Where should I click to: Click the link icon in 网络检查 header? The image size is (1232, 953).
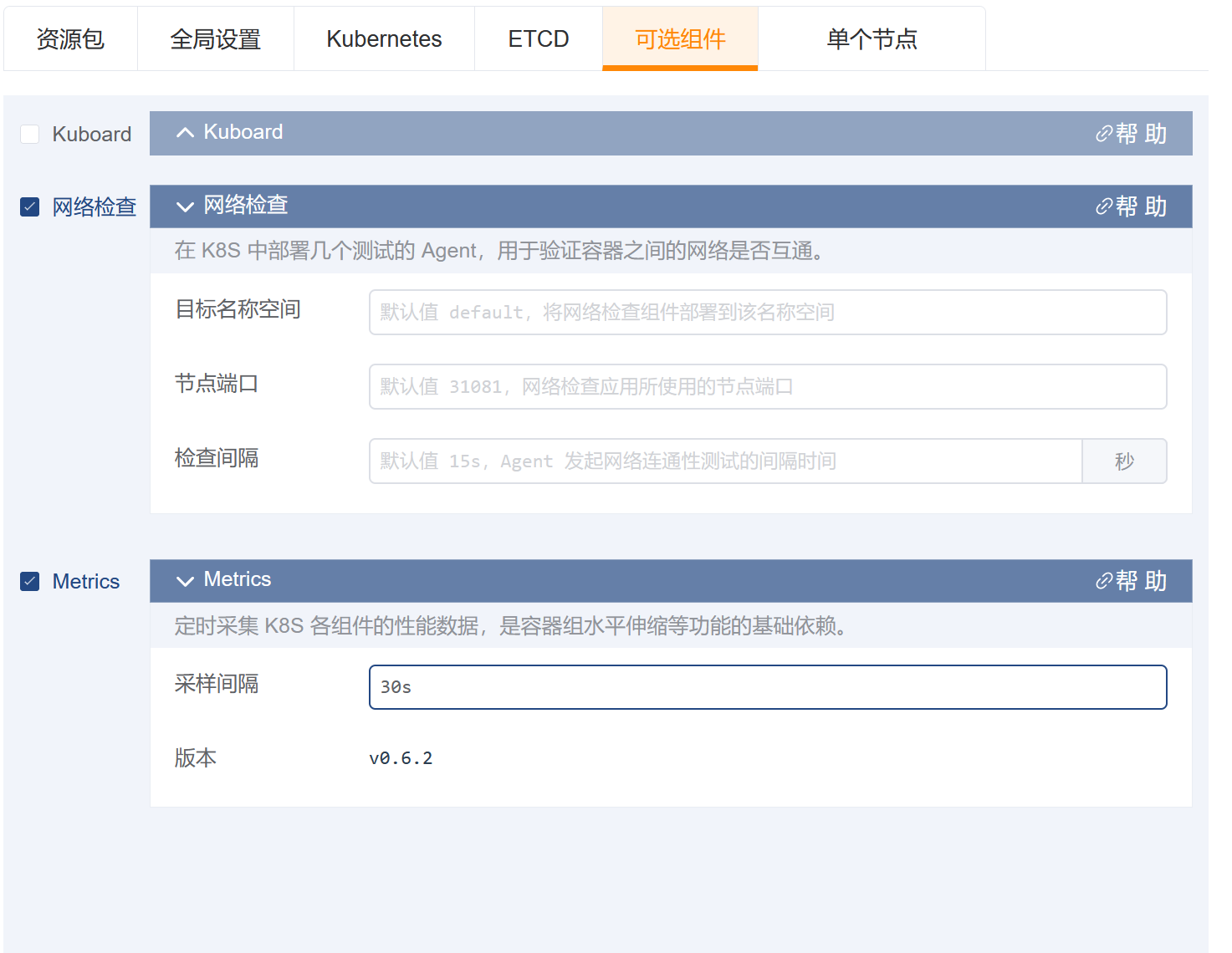point(1104,206)
